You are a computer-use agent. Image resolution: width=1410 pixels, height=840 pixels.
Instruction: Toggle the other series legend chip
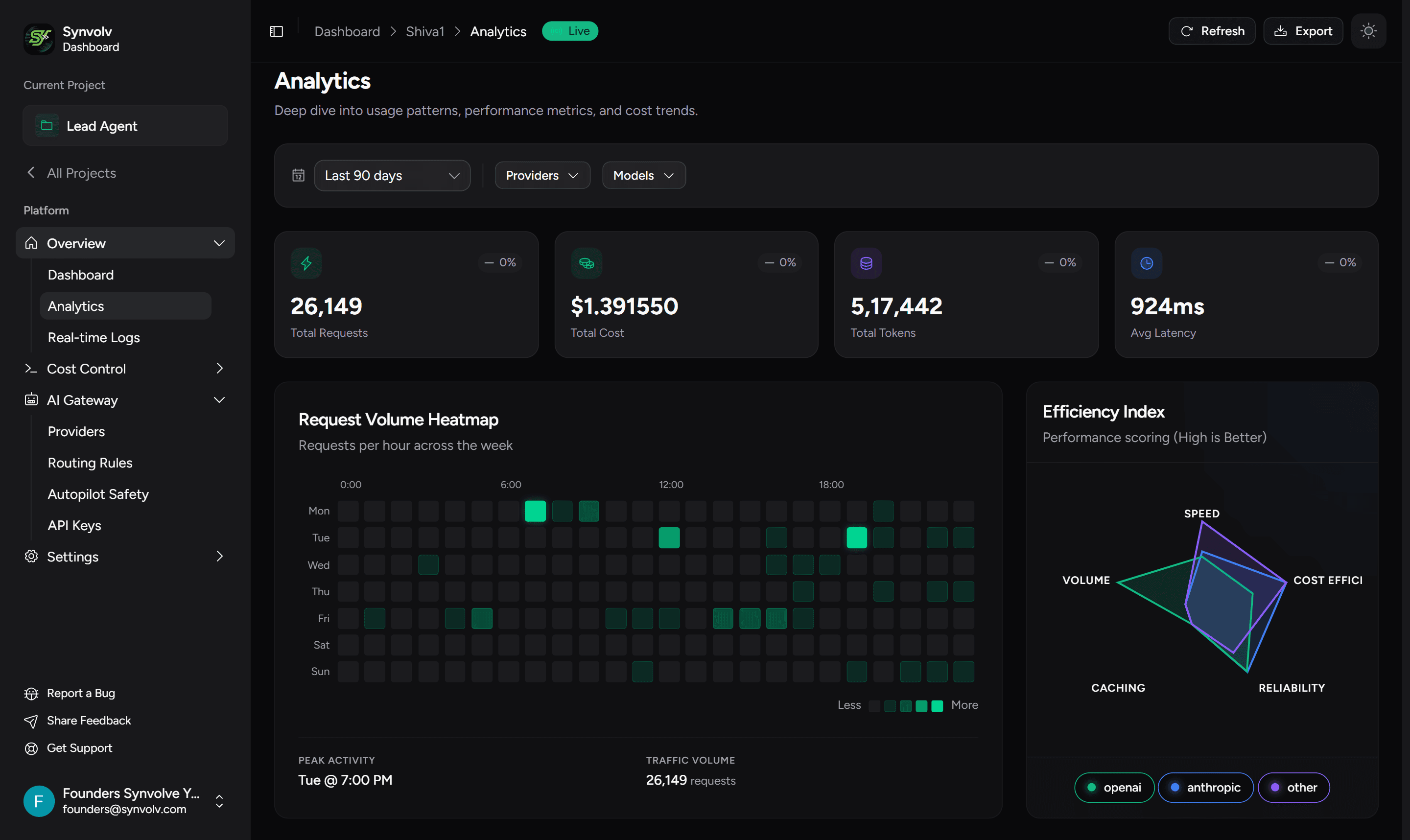coord(1293,787)
